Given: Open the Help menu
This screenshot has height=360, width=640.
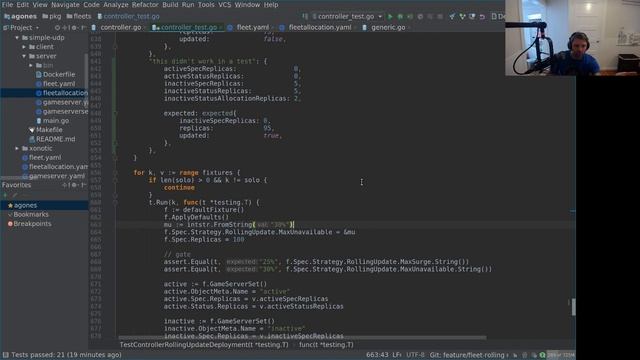Looking at the screenshot, I should point(271,5).
